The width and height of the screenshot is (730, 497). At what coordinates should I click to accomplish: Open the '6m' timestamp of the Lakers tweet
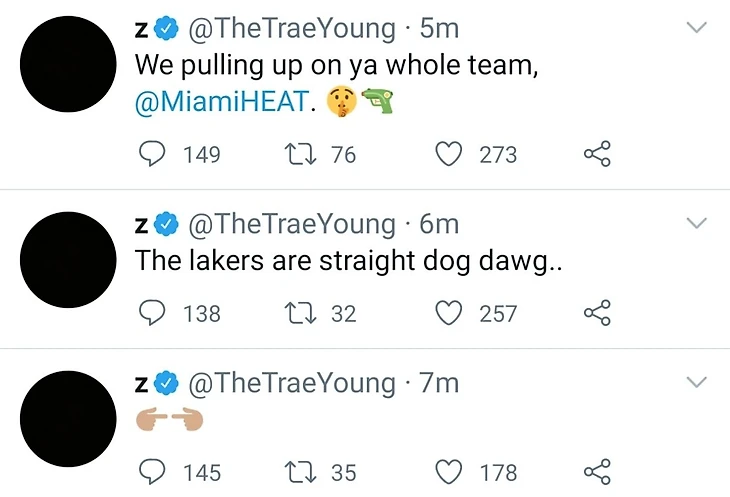coord(439,223)
